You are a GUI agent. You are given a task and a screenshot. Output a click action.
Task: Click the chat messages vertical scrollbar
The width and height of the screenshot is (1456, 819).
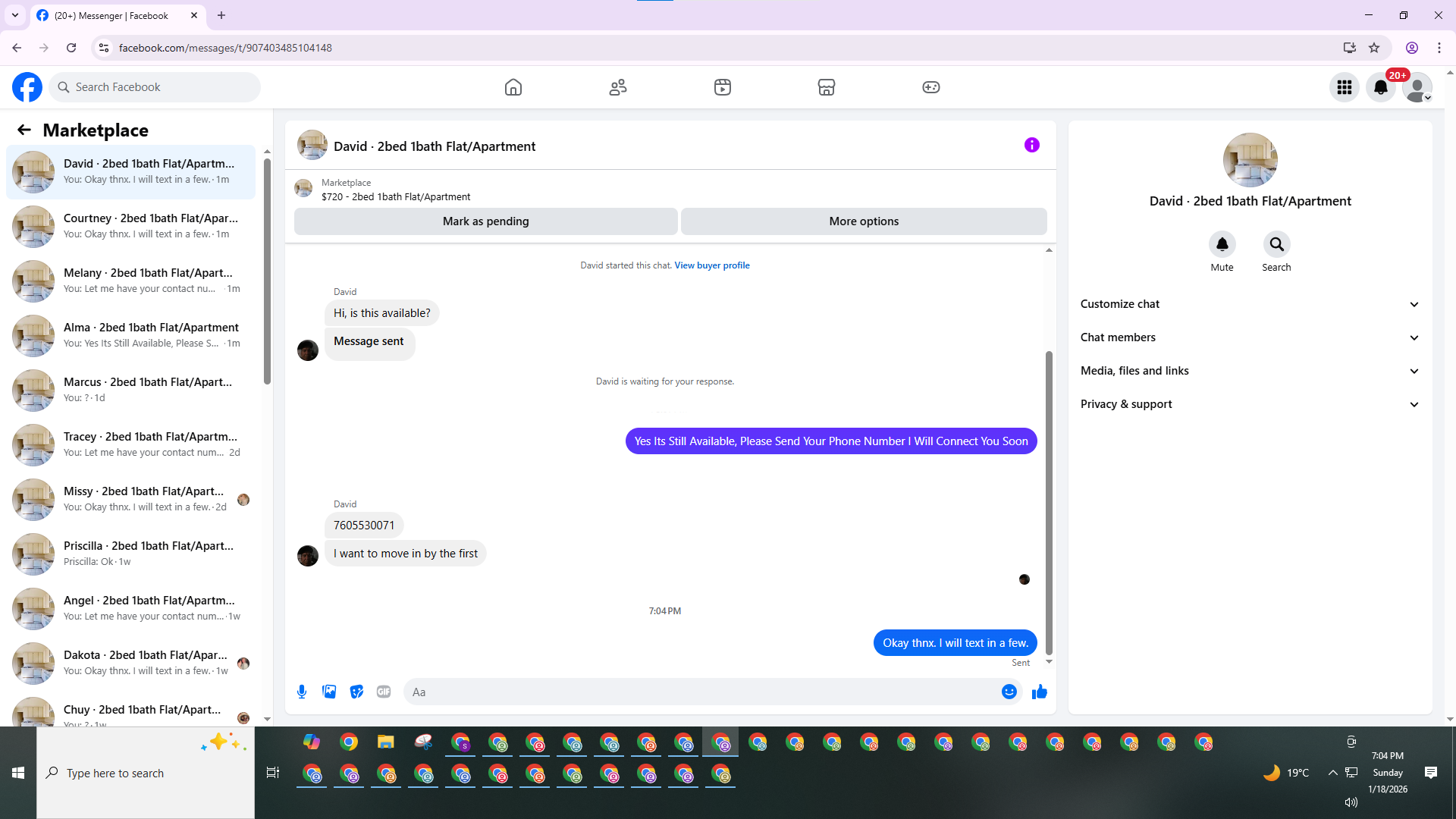pos(1049,500)
